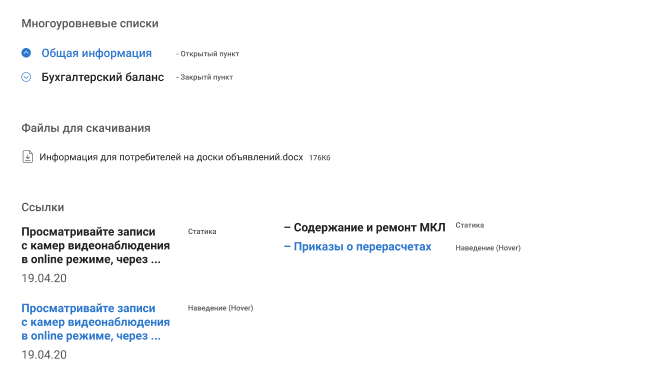Open the blue Просматривайте записи hovered headline
672x383 pixels.
click(x=96, y=322)
